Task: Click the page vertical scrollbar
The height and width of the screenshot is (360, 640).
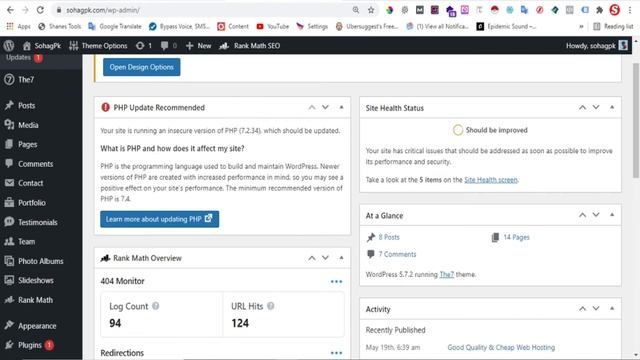Action: (x=636, y=120)
